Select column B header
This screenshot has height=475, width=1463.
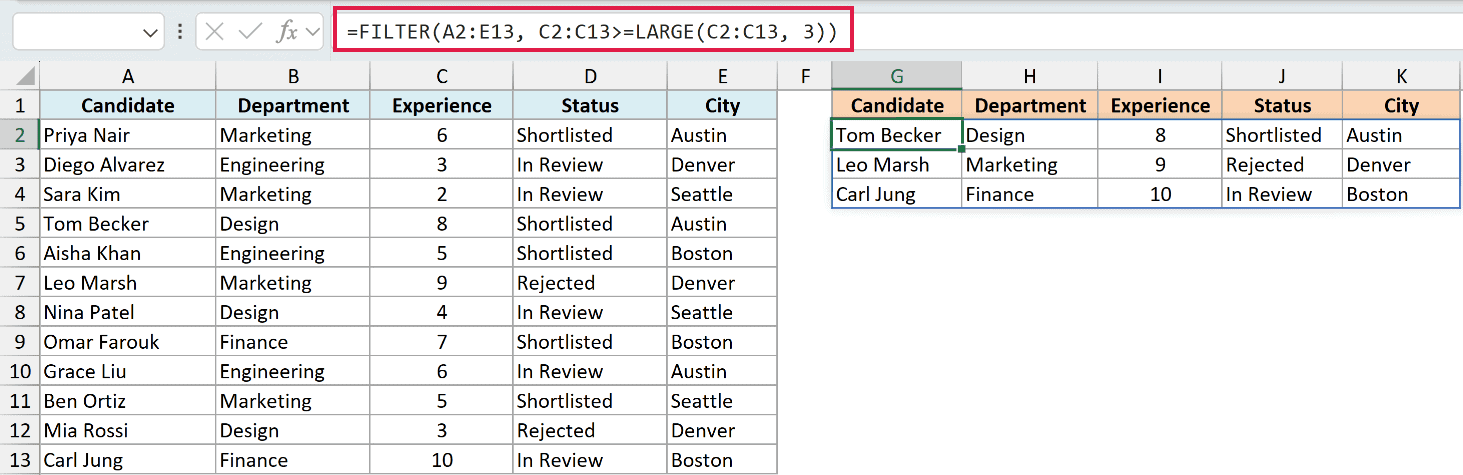click(x=293, y=76)
